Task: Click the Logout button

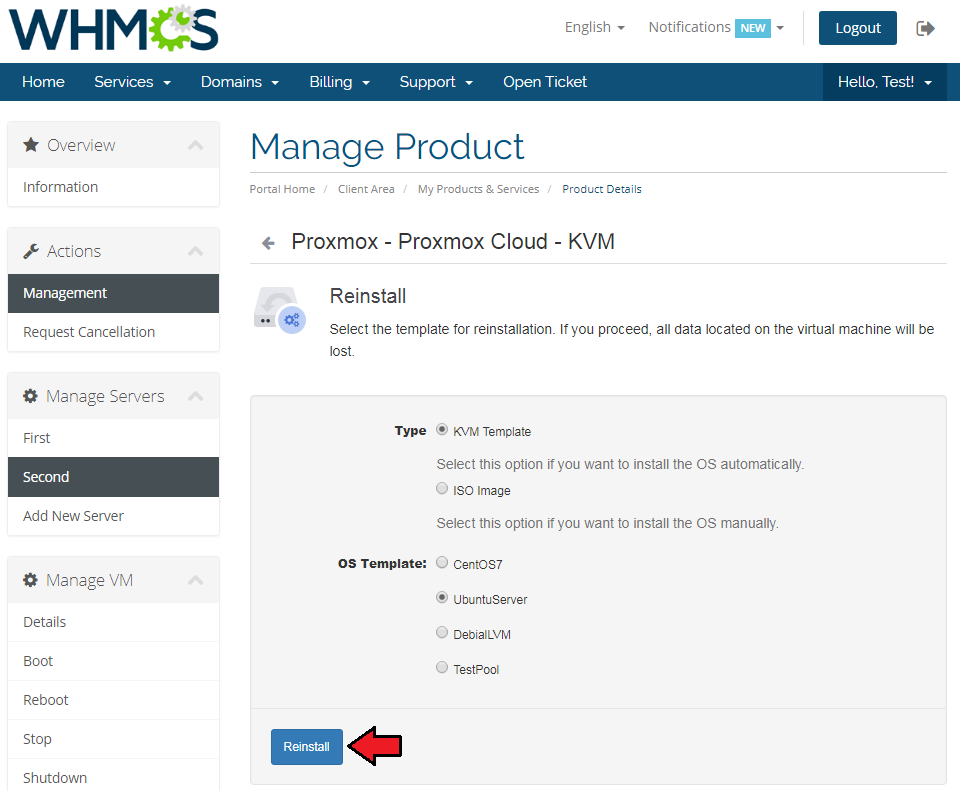Action: [x=857, y=28]
